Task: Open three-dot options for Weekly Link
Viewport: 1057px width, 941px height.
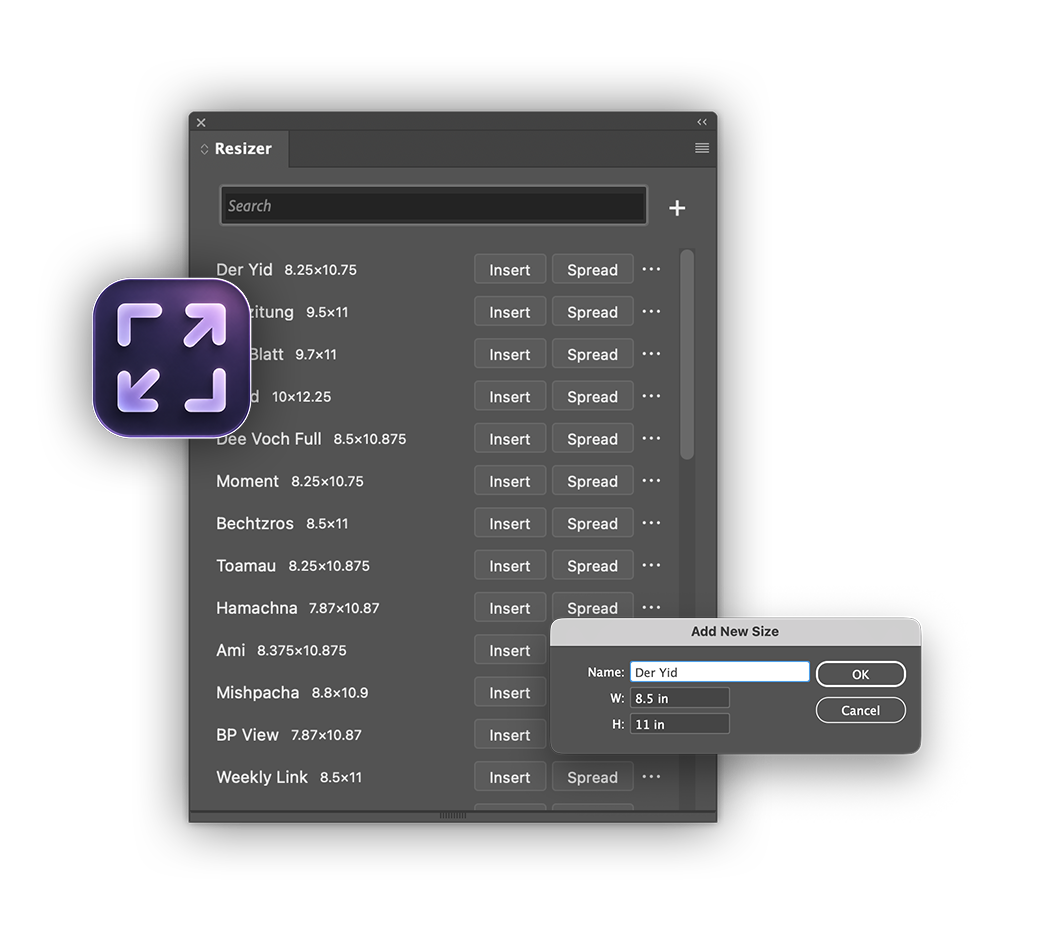Action: click(651, 777)
